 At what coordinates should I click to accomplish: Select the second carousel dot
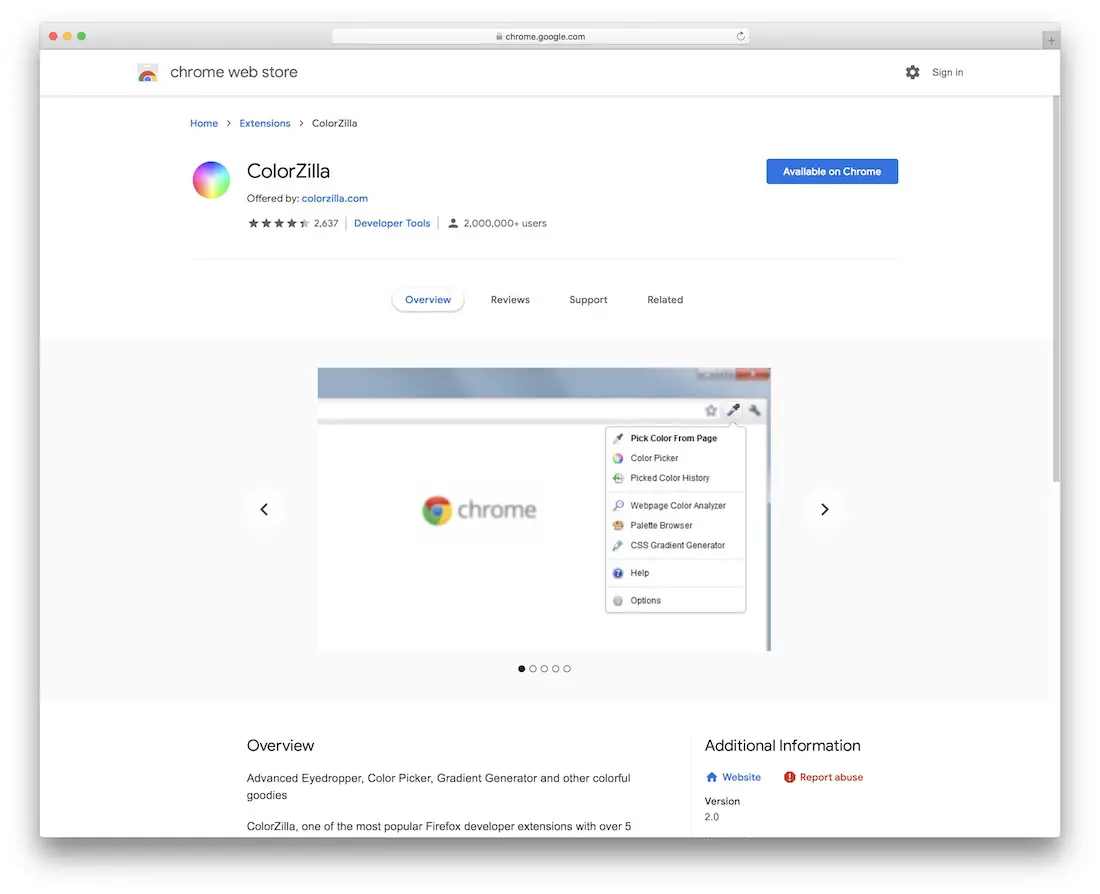pos(533,669)
